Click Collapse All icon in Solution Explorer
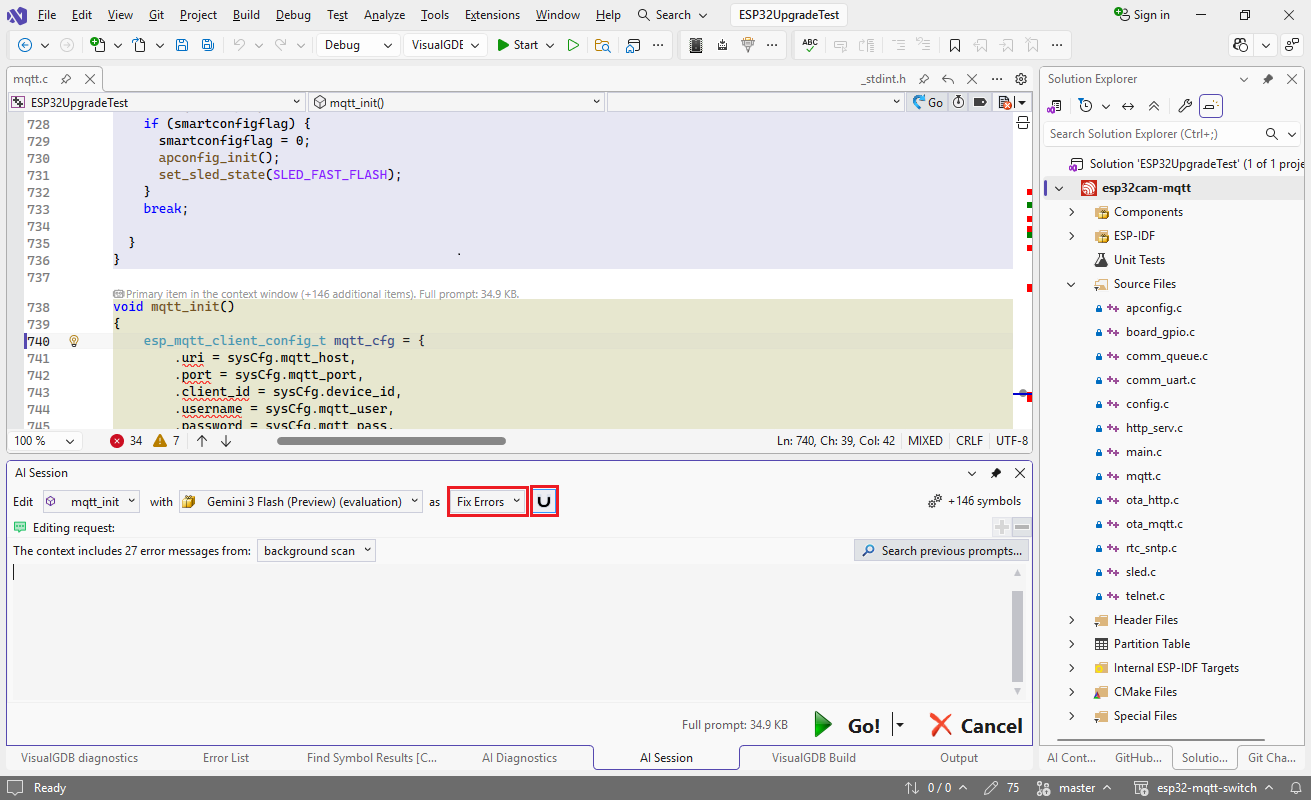 point(1154,106)
